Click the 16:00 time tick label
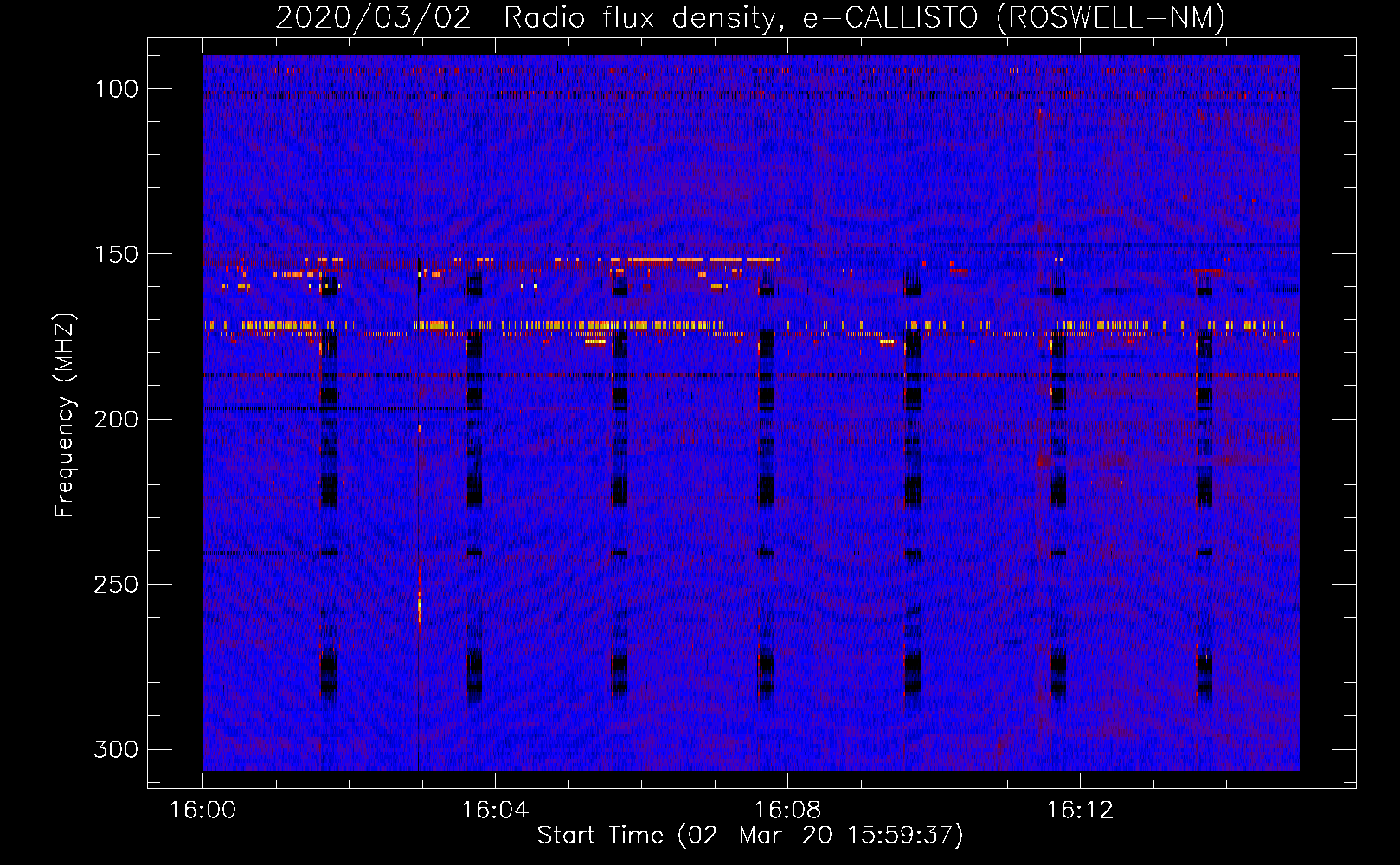This screenshot has height=865, width=1400. [202, 811]
